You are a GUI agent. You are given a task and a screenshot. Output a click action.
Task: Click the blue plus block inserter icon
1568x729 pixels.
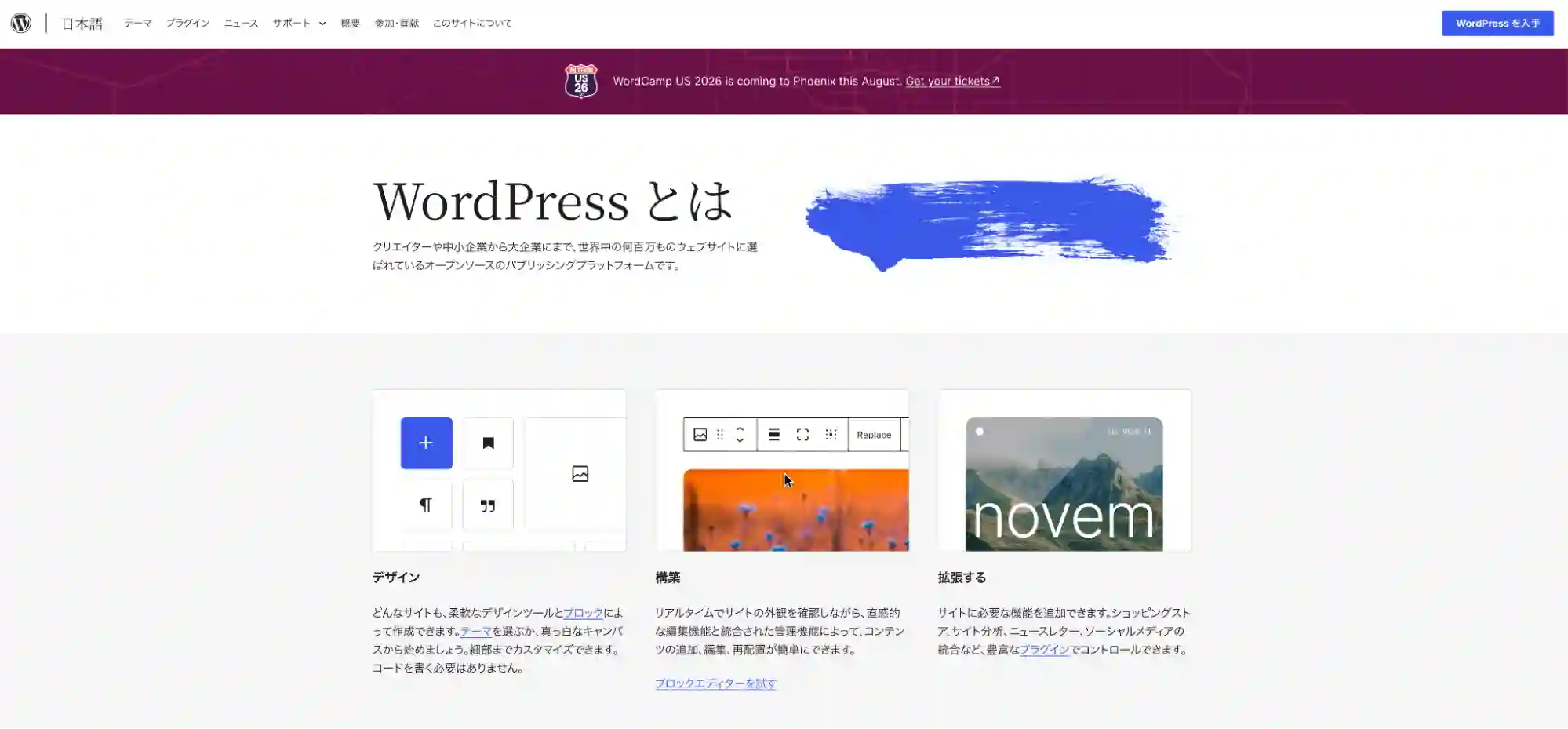tap(426, 443)
